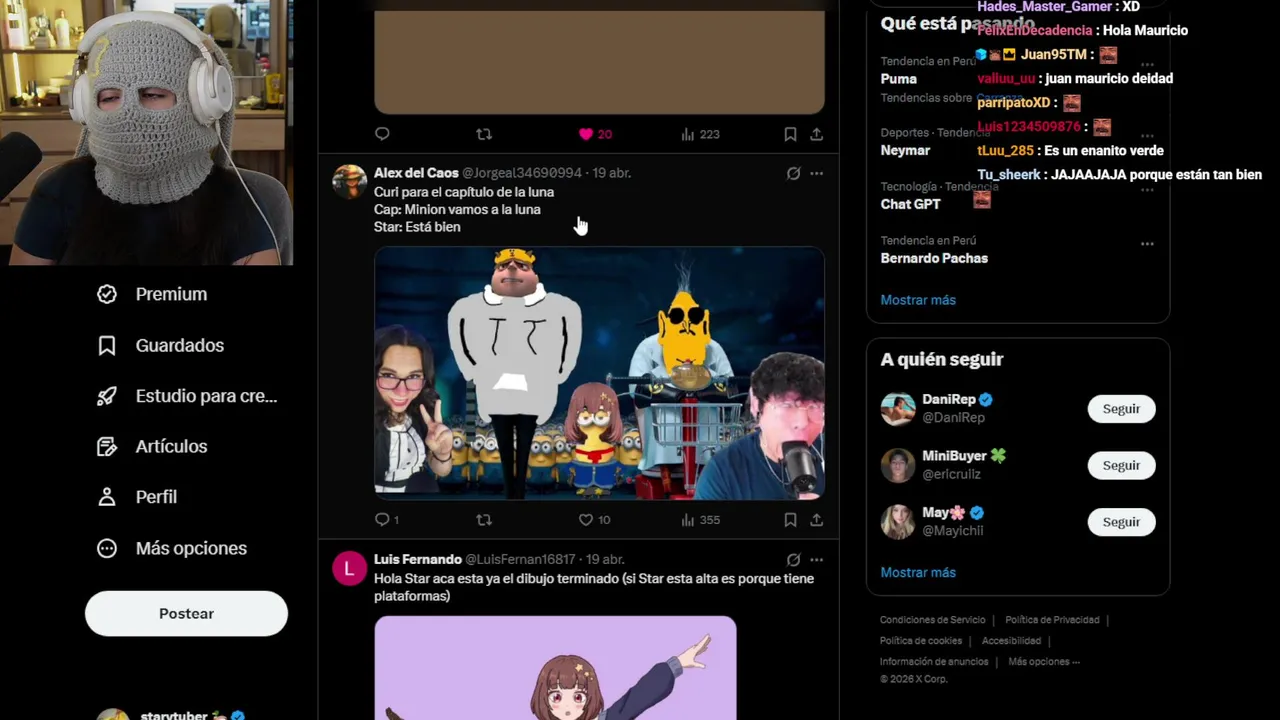The width and height of the screenshot is (1280, 720).
Task: Open Grok icon on Luis Fernando post
Action: 793,560
